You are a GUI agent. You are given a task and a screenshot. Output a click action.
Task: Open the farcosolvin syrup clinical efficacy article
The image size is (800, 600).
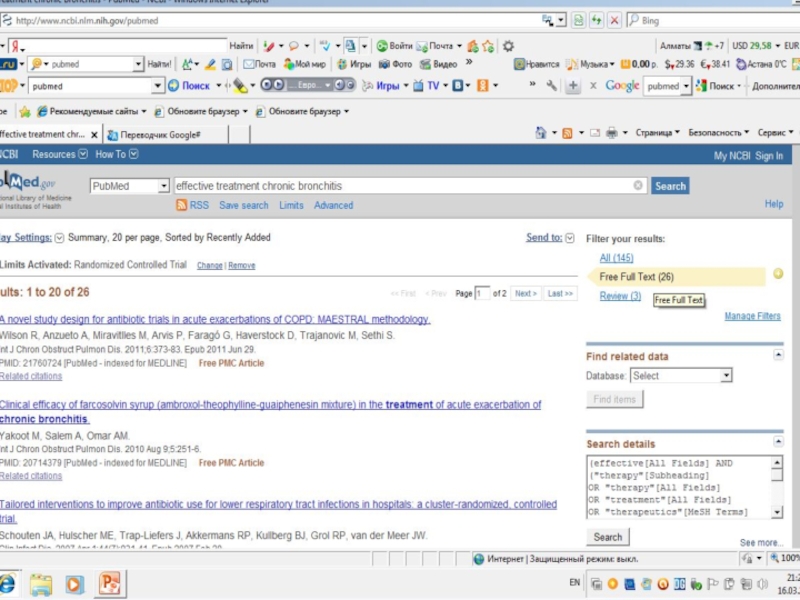(270, 412)
